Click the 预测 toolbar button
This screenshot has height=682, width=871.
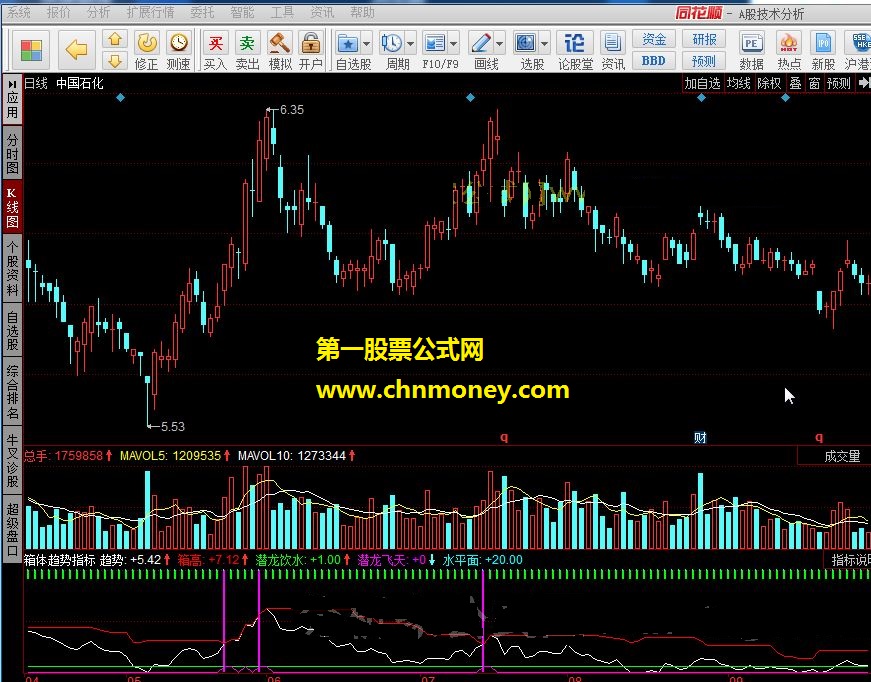pos(704,61)
